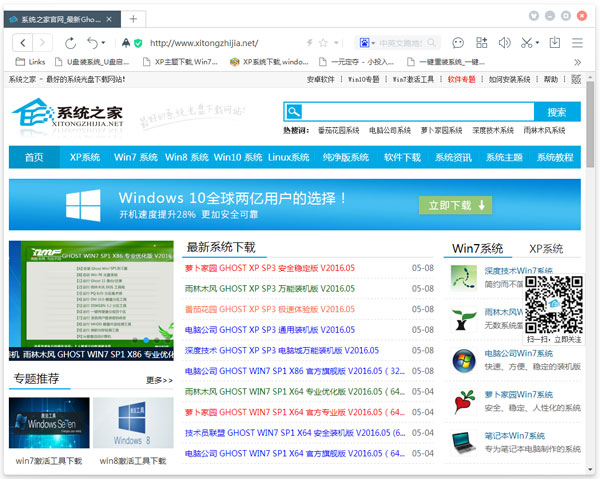This screenshot has height=479, width=600.
Task: Click the 萝卜家园Win7系统 radish icon
Action: 464,402
